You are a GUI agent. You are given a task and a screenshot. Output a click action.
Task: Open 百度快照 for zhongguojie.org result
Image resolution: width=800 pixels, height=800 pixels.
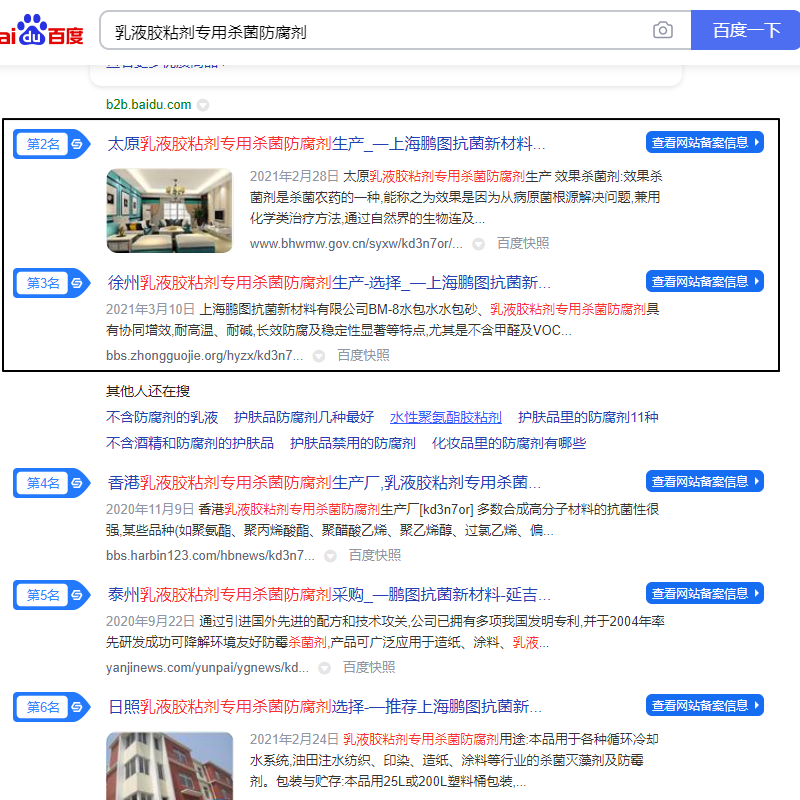(363, 355)
